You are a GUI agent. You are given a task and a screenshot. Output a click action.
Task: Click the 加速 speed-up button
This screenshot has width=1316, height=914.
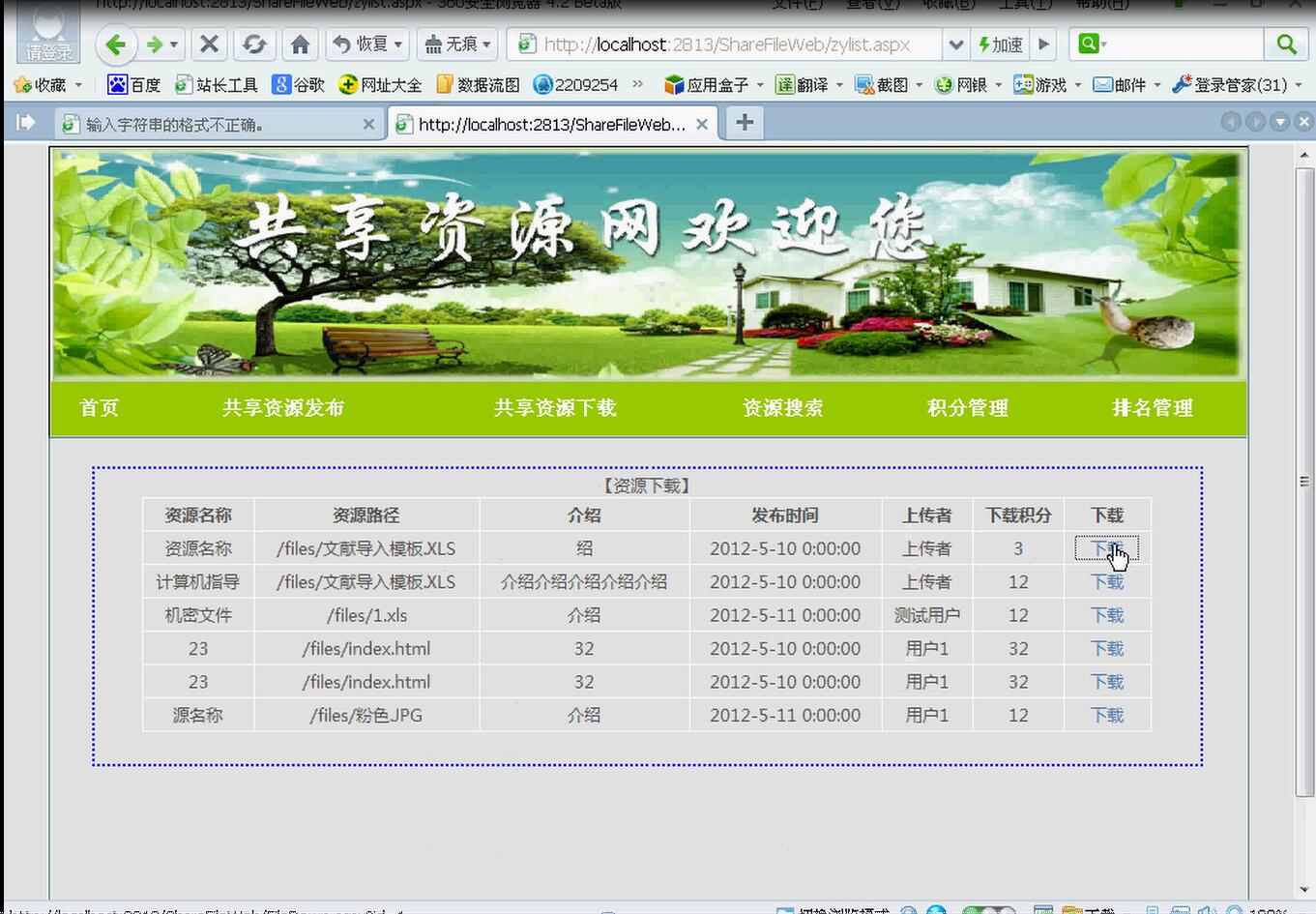point(1001,44)
